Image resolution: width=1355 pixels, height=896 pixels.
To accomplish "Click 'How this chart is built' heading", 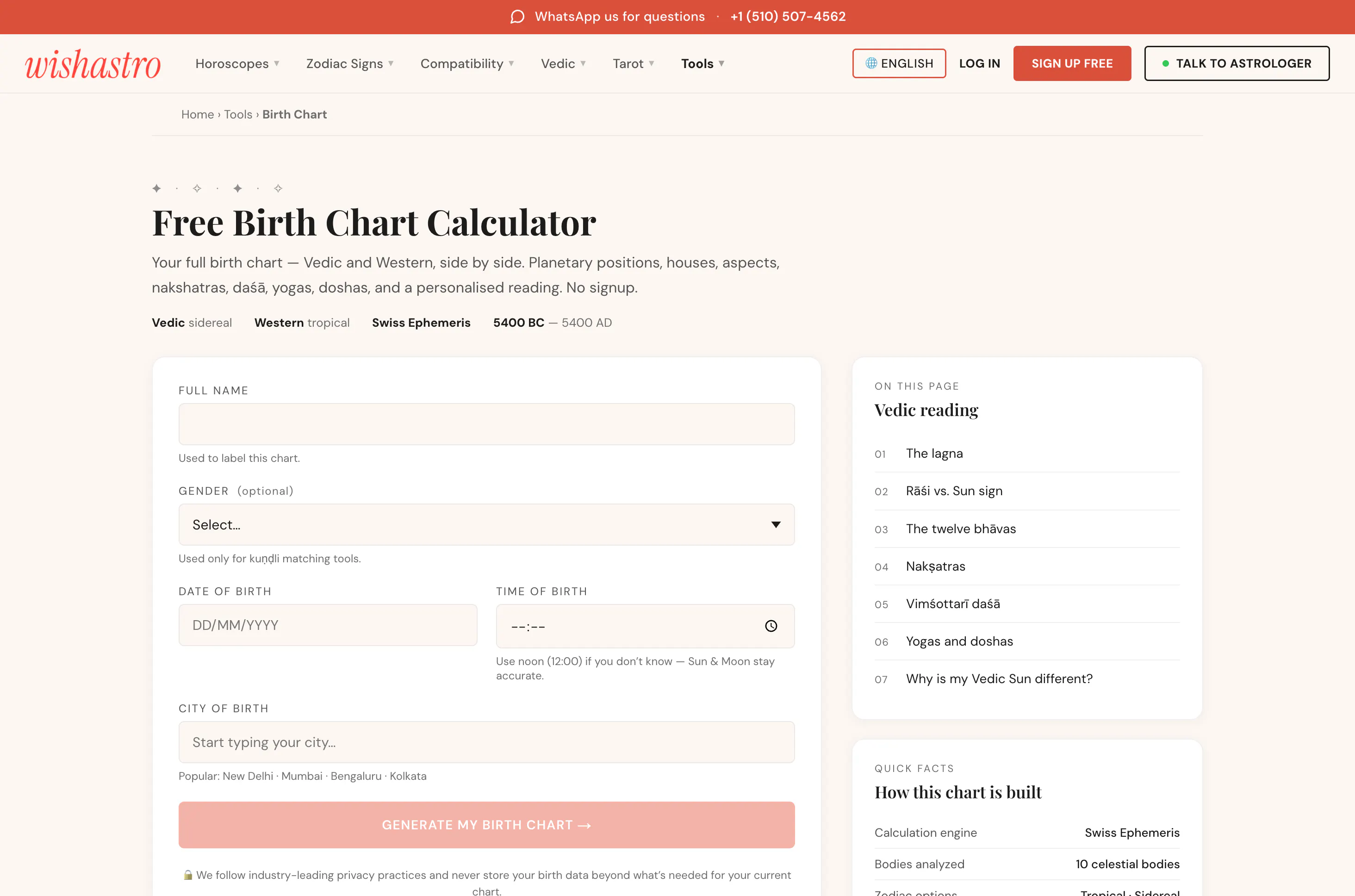I will 957,793.
